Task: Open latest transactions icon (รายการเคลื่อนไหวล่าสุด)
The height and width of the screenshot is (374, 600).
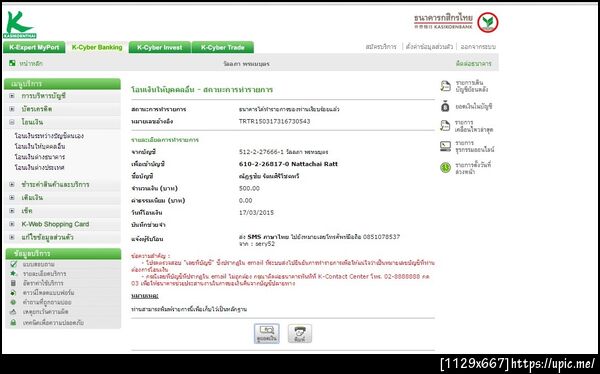Action: 445,126
